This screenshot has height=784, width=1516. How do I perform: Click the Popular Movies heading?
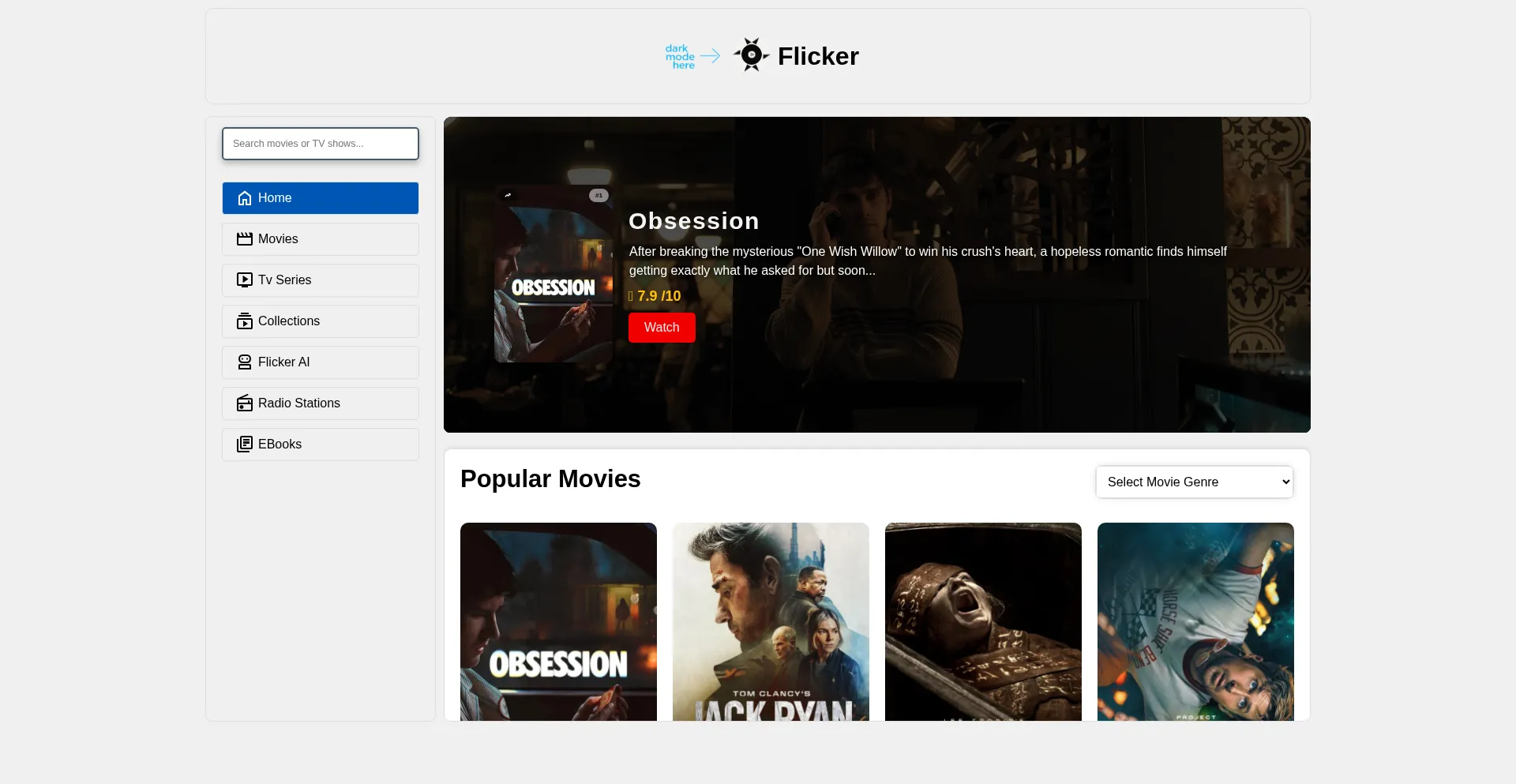tap(550, 479)
